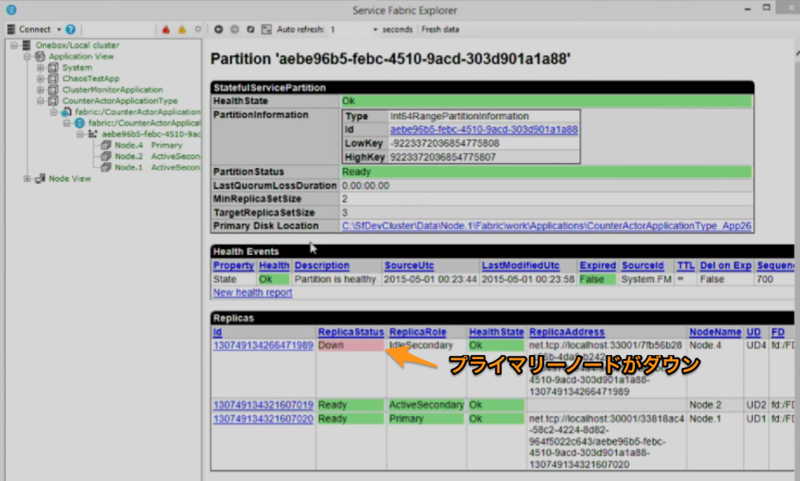The width and height of the screenshot is (800, 481).
Task: Click the Application View tree icon
Action: pyautogui.click(x=40, y=56)
